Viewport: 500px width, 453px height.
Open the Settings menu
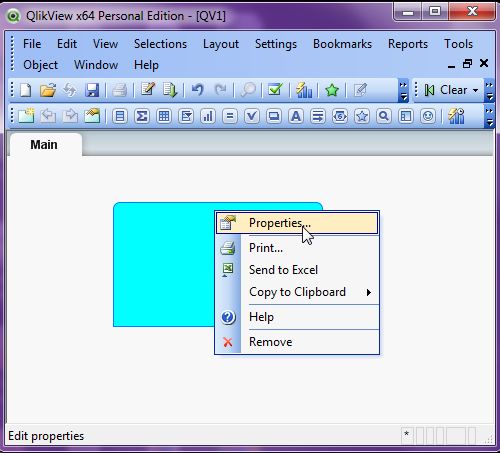[276, 44]
